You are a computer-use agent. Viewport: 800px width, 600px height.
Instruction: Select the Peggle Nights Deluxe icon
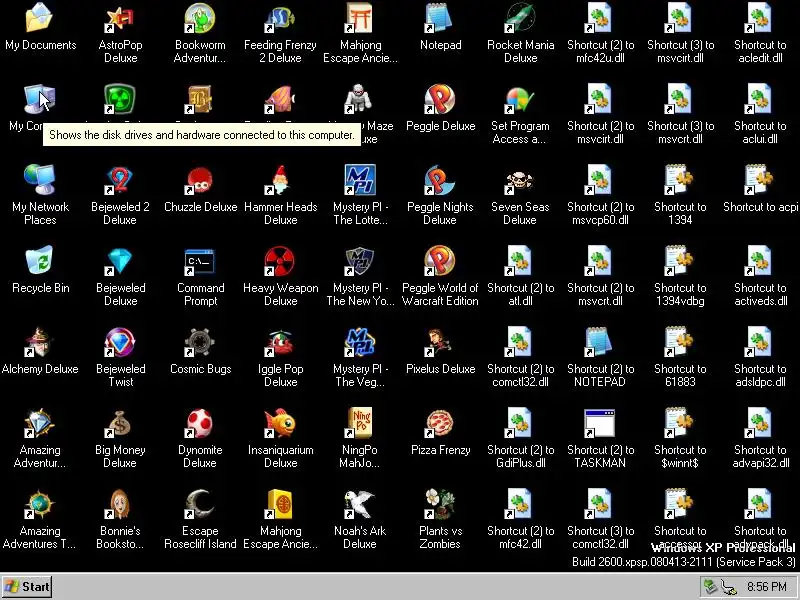click(x=440, y=180)
